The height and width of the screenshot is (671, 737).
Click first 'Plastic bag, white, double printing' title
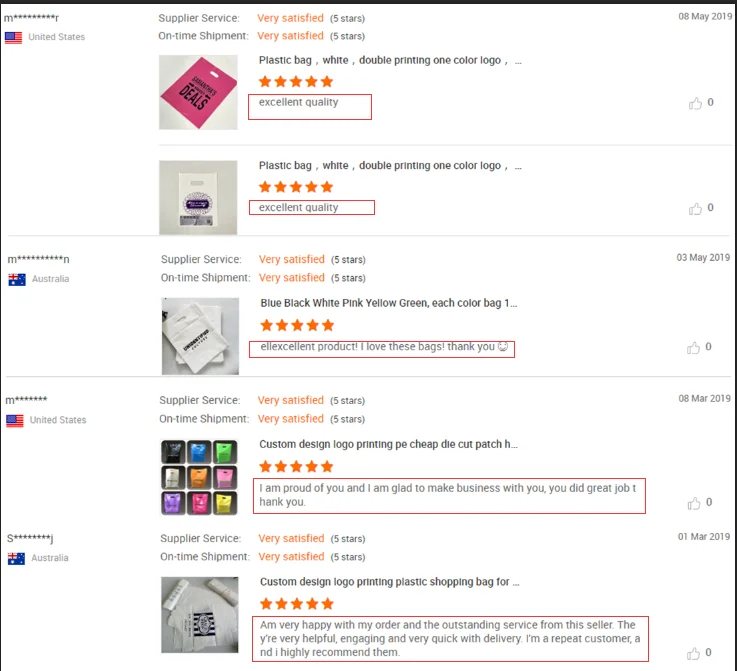(389, 61)
